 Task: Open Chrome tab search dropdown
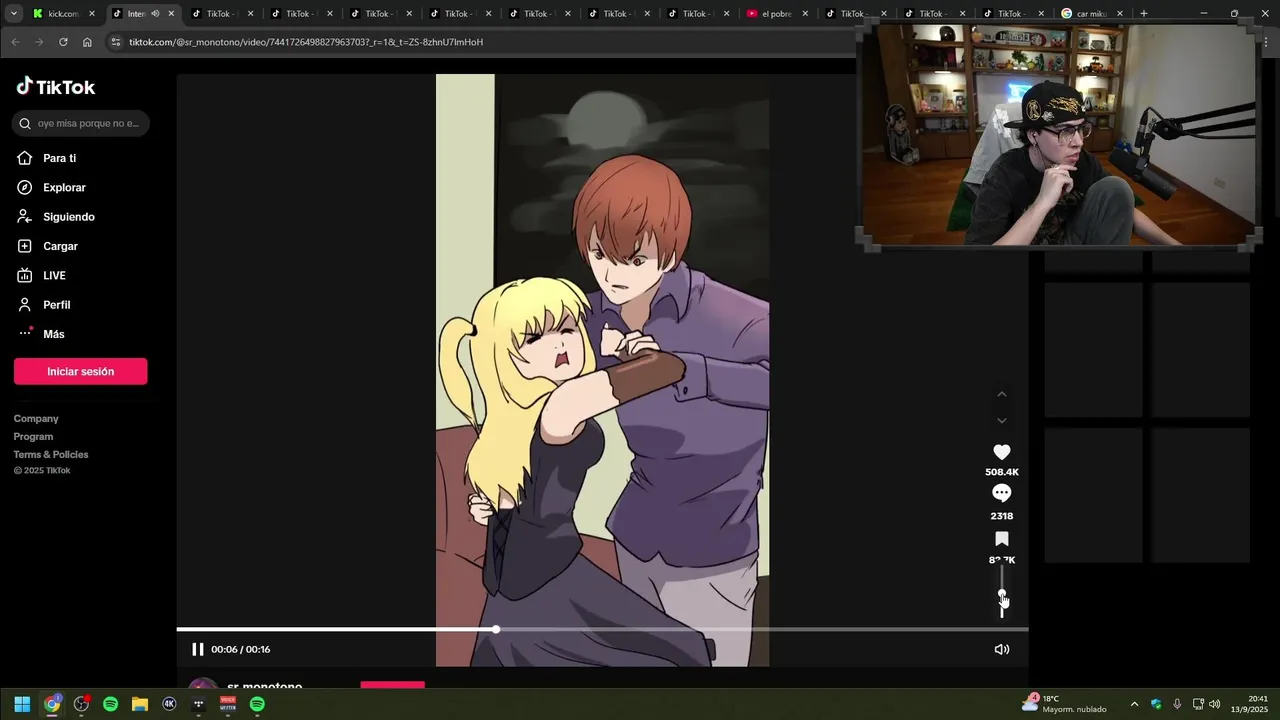[x=14, y=14]
